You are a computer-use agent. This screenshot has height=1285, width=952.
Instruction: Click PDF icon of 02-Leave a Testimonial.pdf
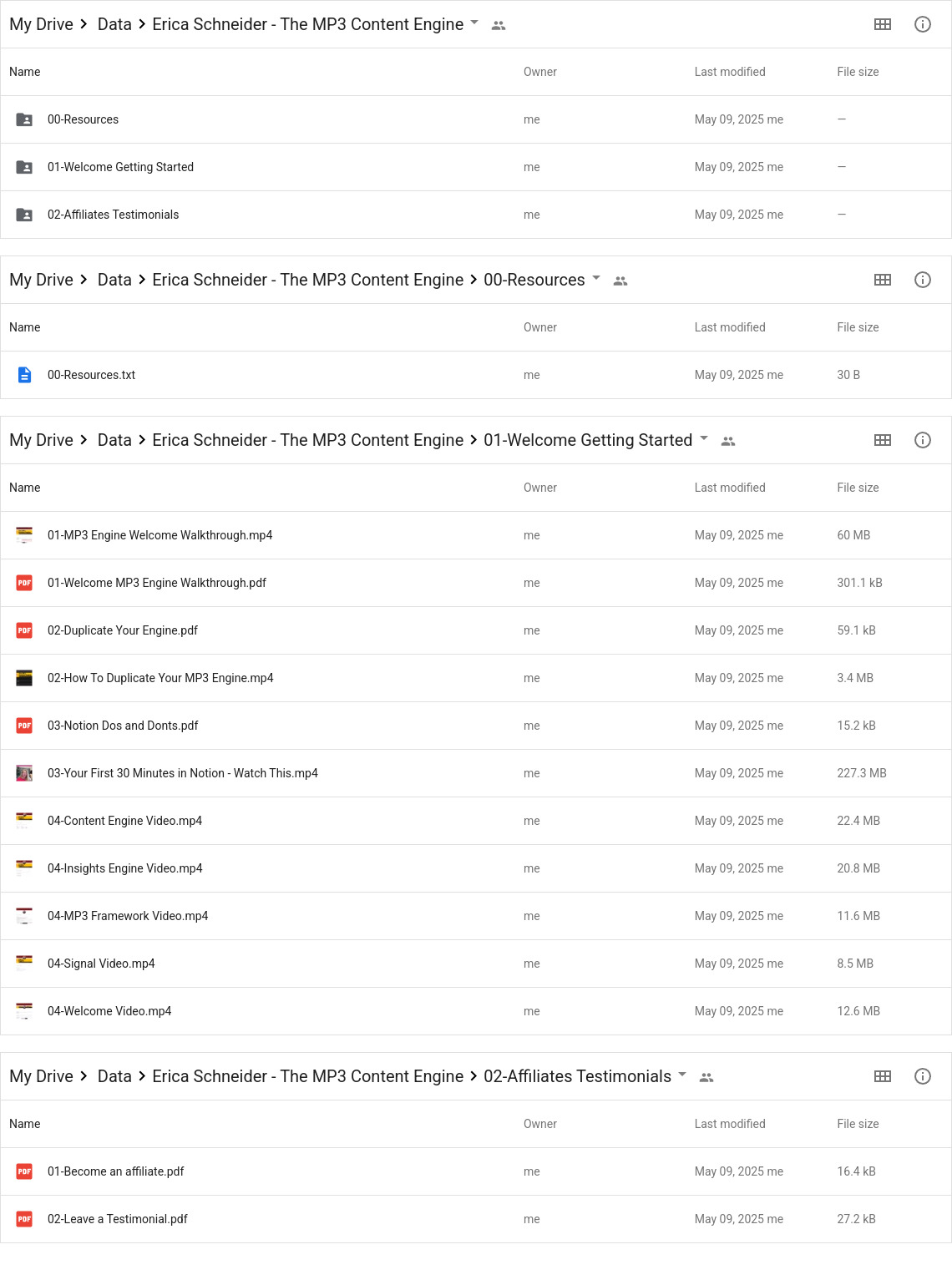[x=25, y=1219]
